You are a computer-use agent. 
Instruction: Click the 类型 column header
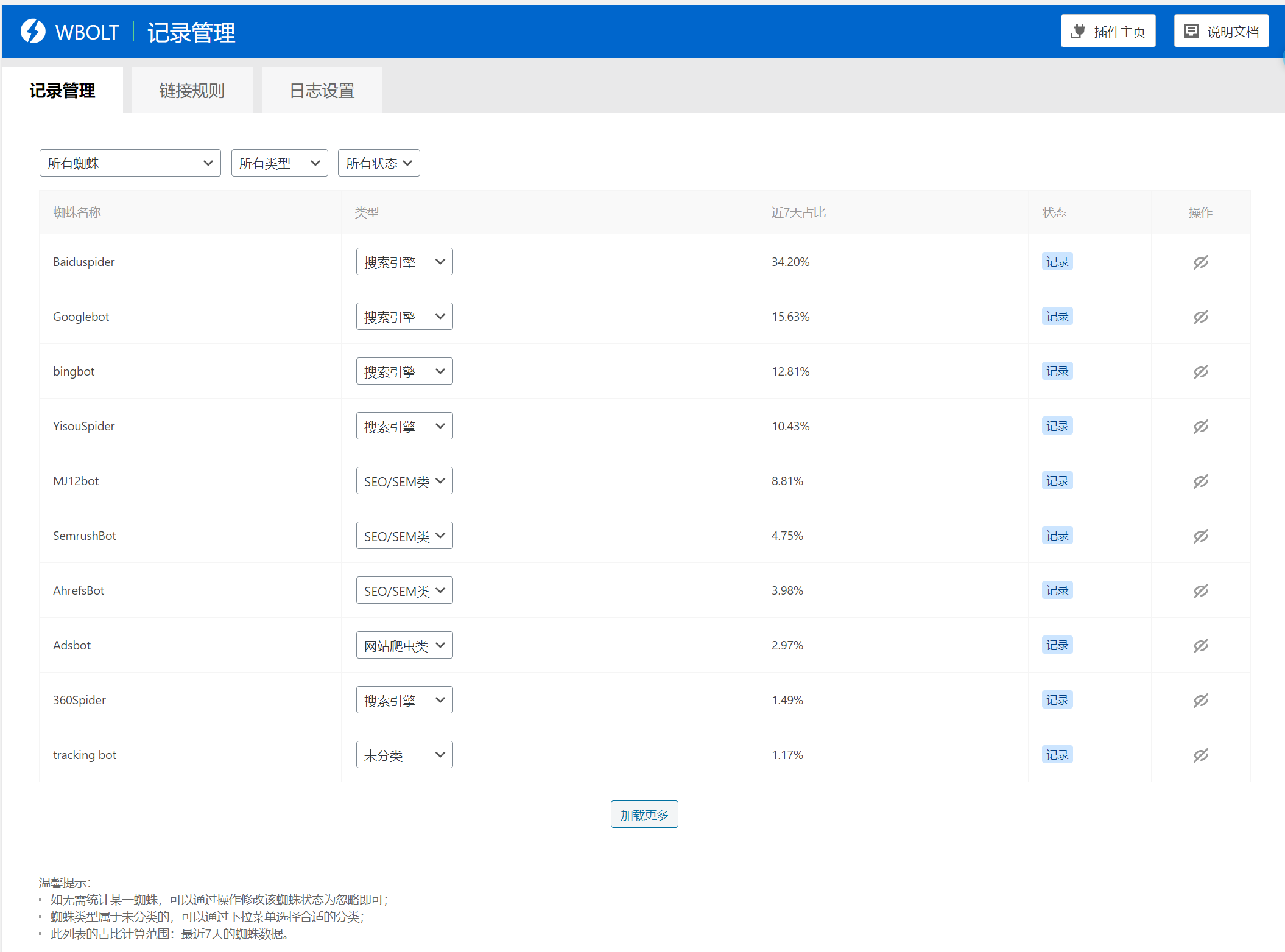[x=367, y=212]
